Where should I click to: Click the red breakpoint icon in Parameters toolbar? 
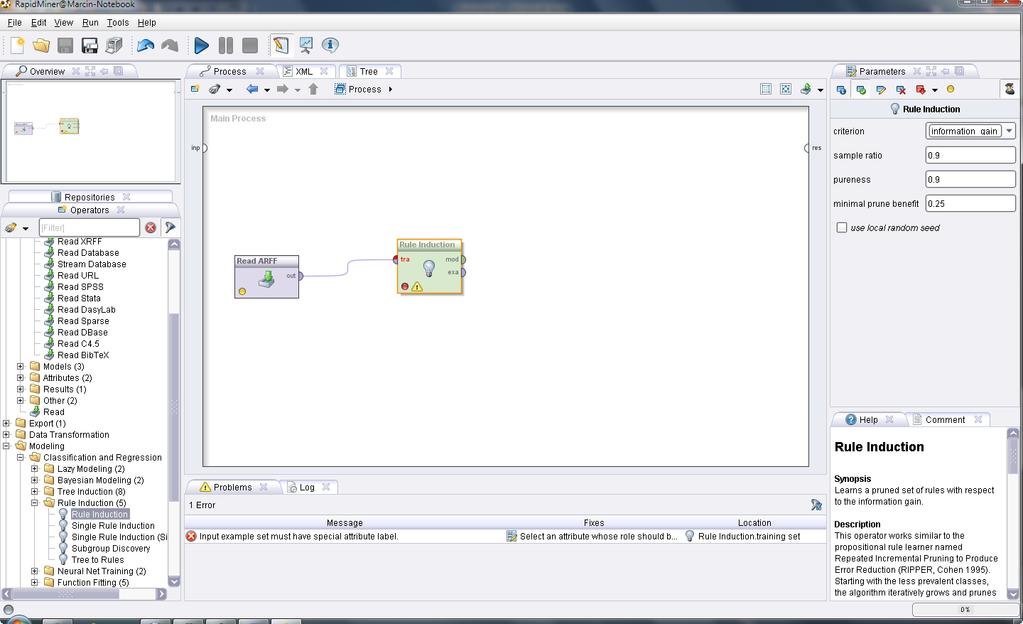(921, 90)
